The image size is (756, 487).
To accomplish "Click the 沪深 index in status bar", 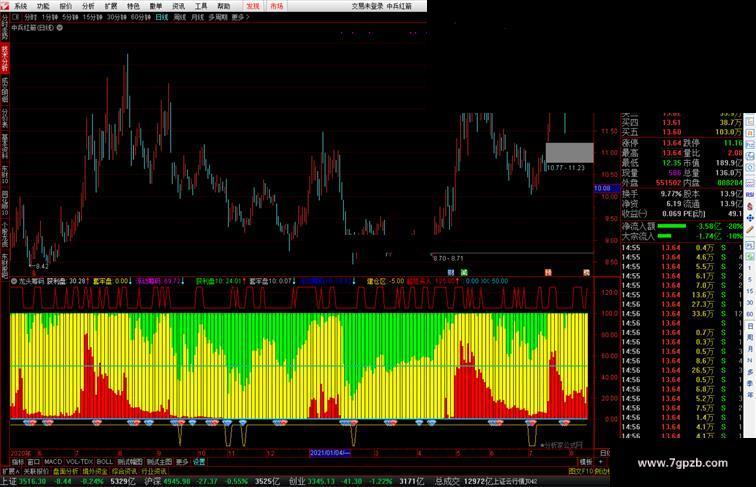I will pos(152,481).
